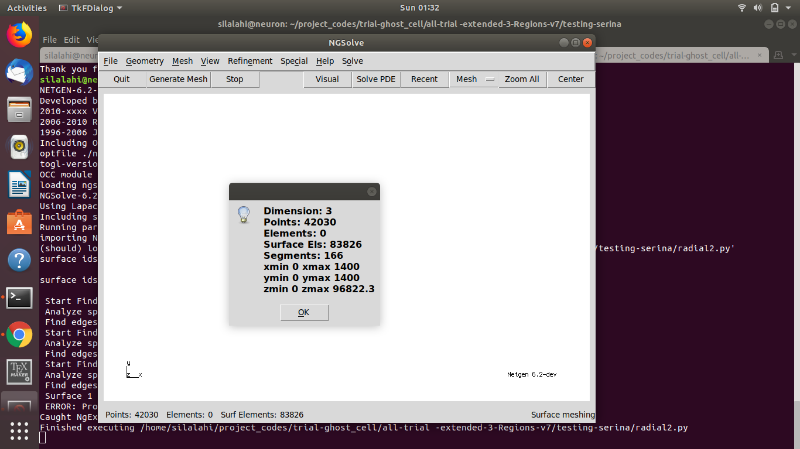Screen dimensions: 800x449
Task: Launch TeXmaker from the dock
Action: (x=19, y=372)
